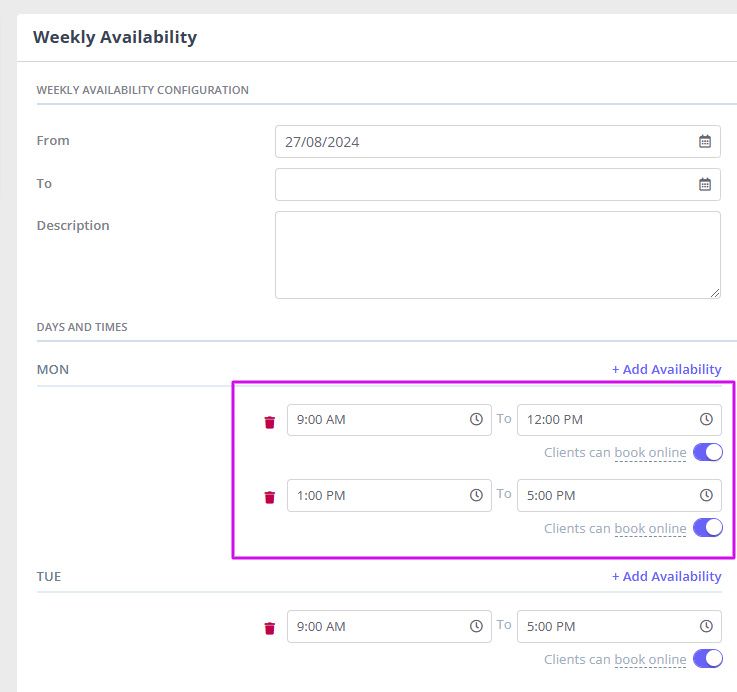Viewport: 737px width, 692px height.
Task: Click book online link in Monday morning slot
Action: (x=650, y=453)
